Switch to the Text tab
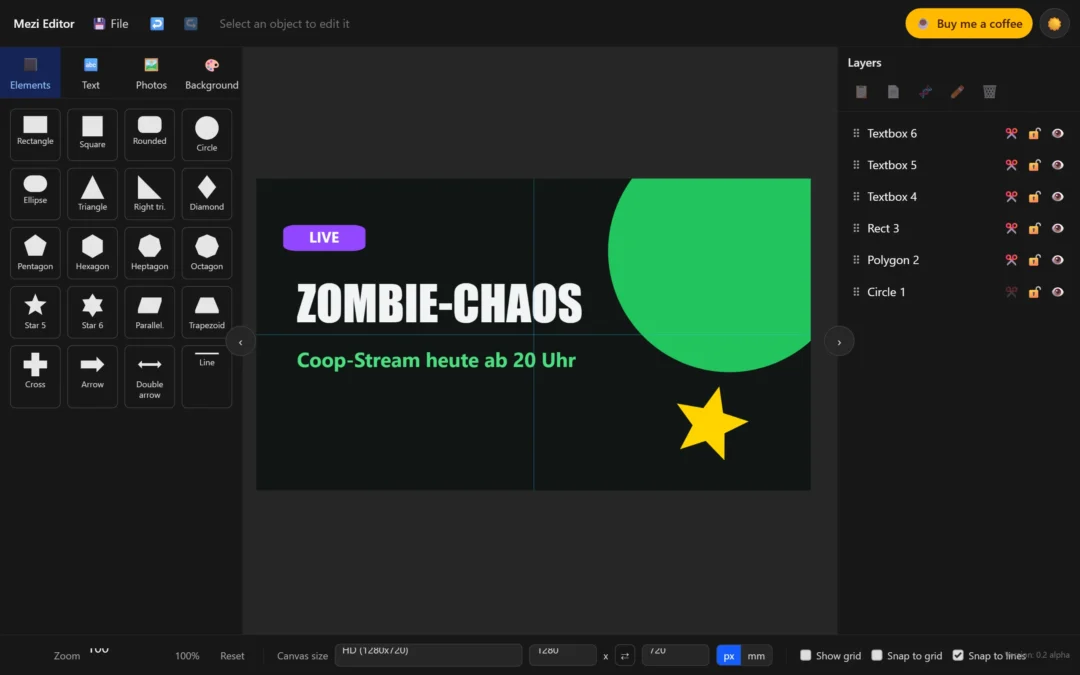 pyautogui.click(x=91, y=73)
